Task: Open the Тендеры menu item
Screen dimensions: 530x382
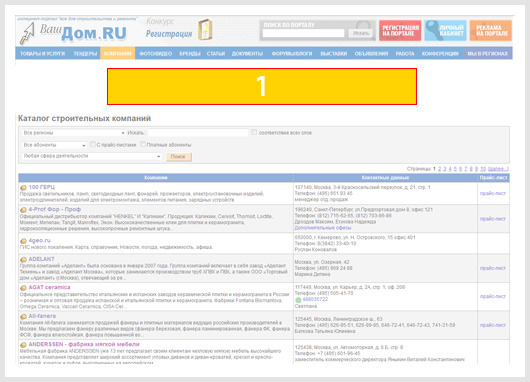Action: click(85, 53)
